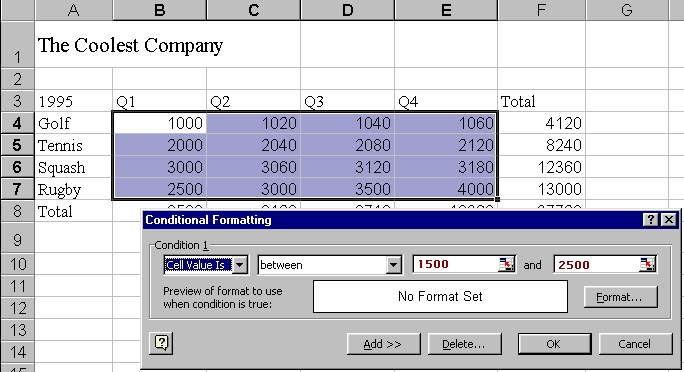Select row 1 header
This screenshot has height=372, width=684.
(17, 44)
